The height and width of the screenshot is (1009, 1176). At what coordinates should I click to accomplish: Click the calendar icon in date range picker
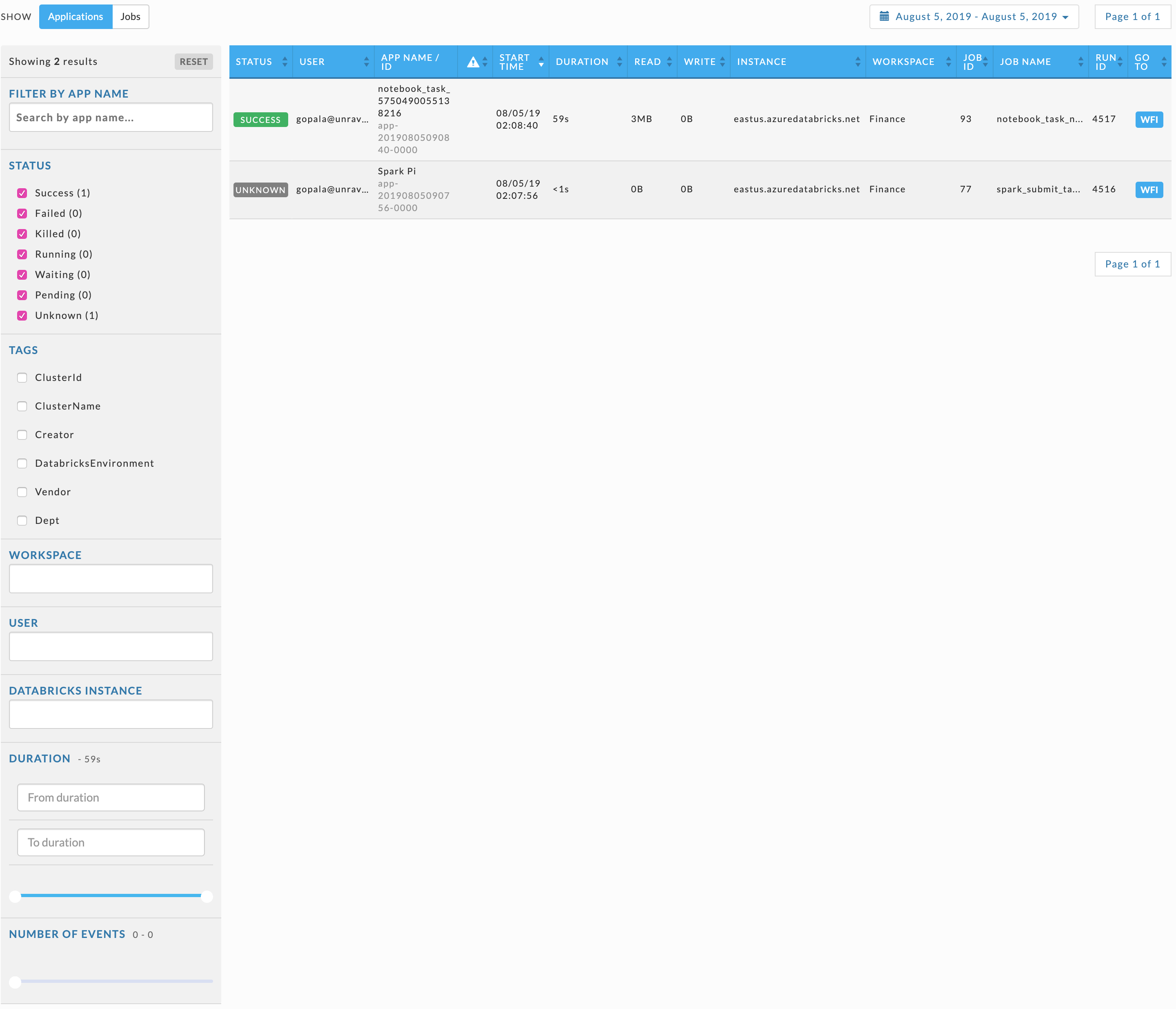tap(884, 16)
